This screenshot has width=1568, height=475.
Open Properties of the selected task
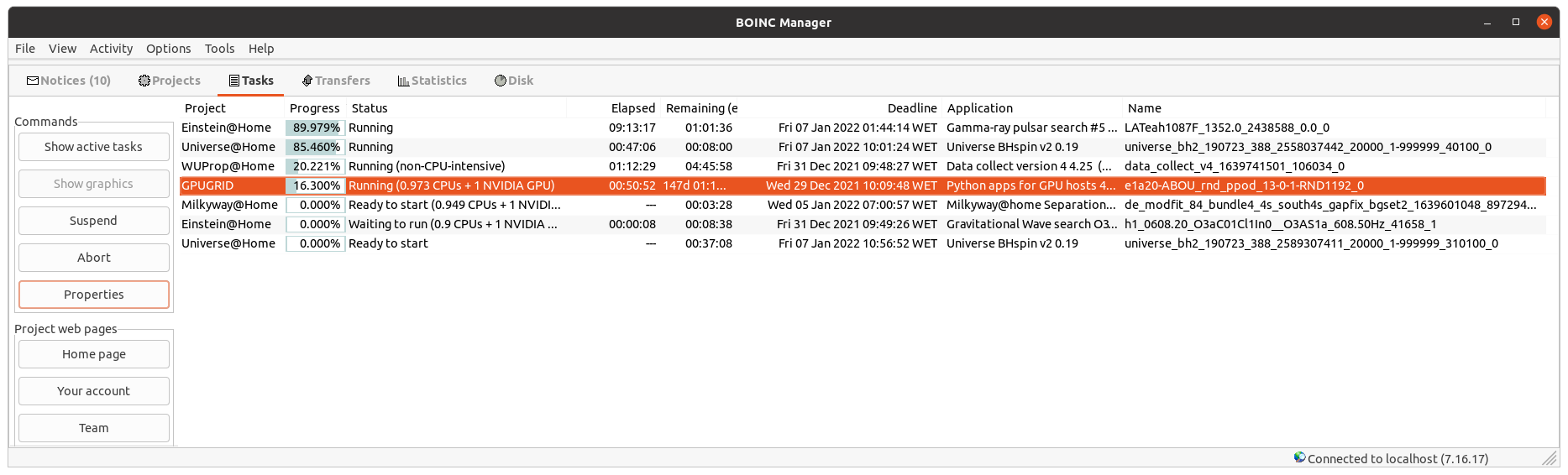pyautogui.click(x=94, y=295)
